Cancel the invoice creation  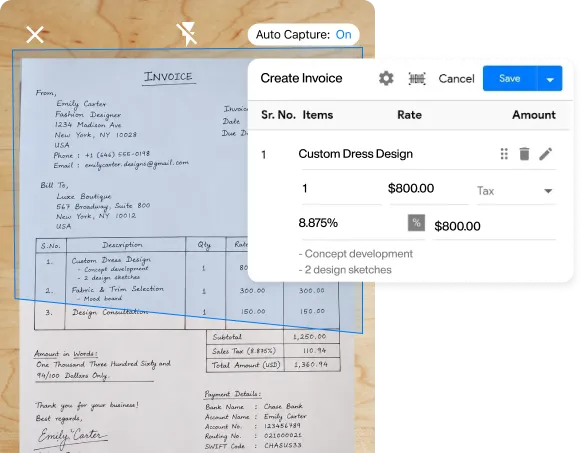click(x=456, y=78)
